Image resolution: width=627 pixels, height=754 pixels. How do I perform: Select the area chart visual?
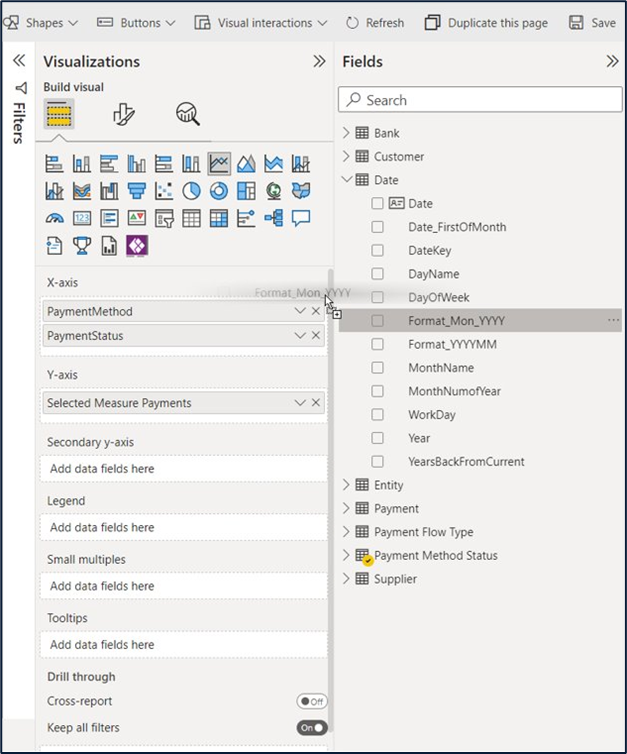[x=246, y=164]
